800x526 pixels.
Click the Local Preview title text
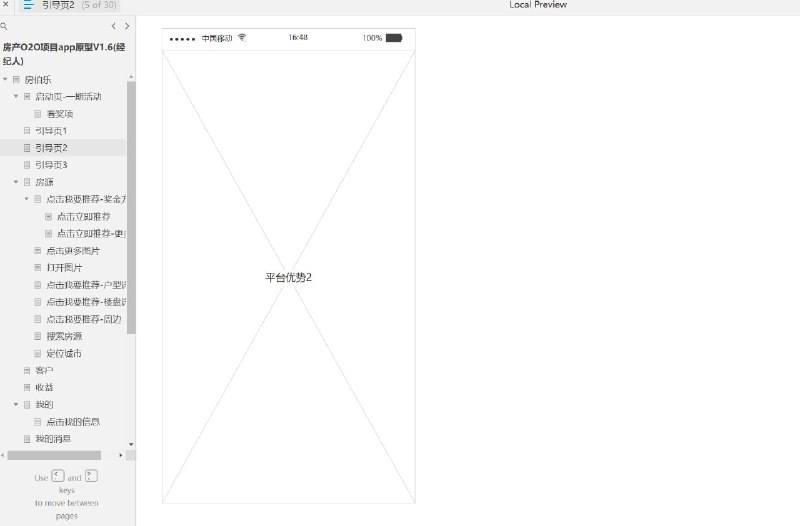coord(538,5)
